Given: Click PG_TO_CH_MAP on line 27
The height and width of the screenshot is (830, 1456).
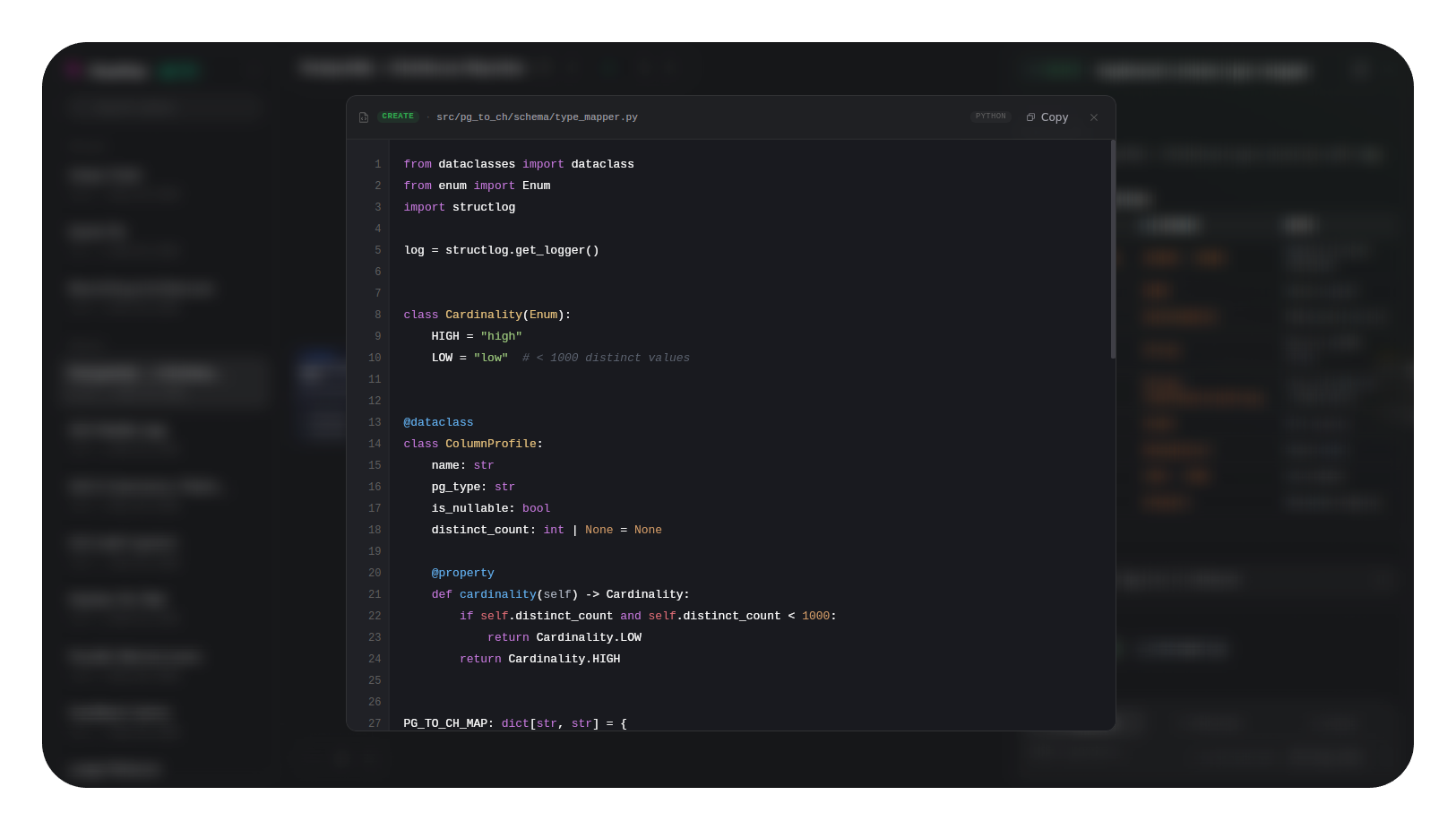Looking at the screenshot, I should point(446,722).
